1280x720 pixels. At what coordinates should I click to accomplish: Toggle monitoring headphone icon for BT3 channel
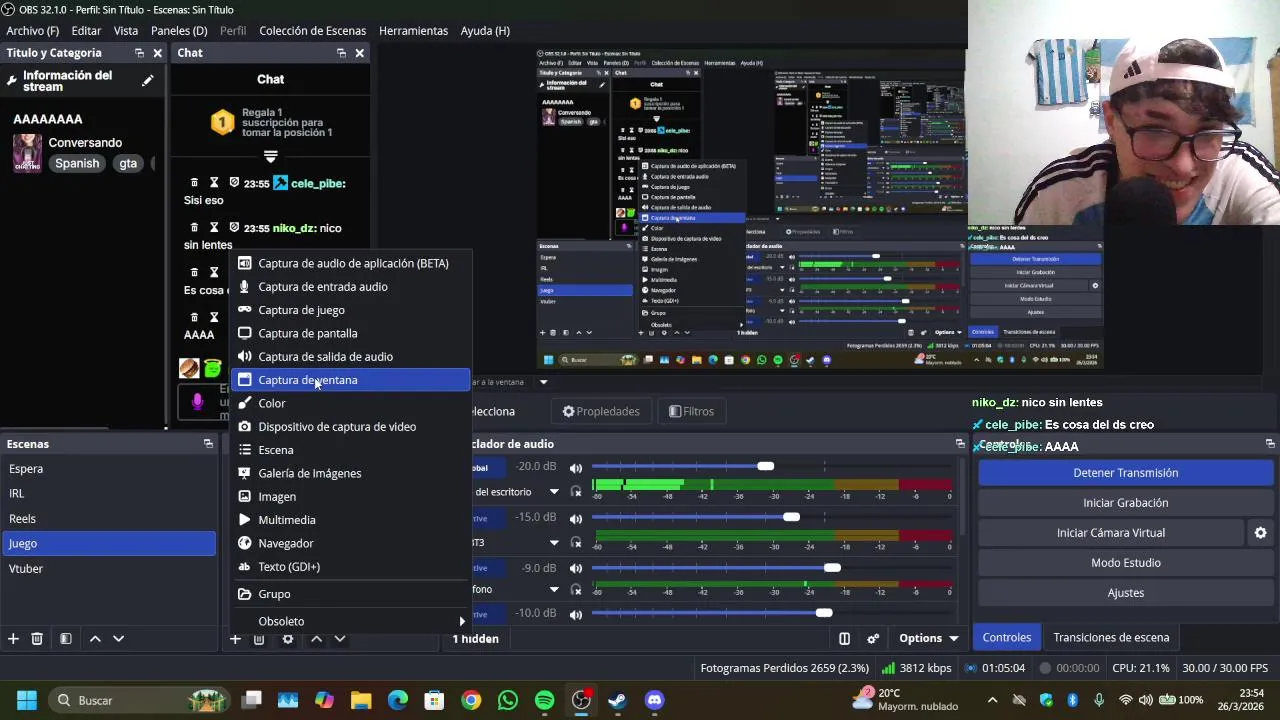[x=576, y=543]
